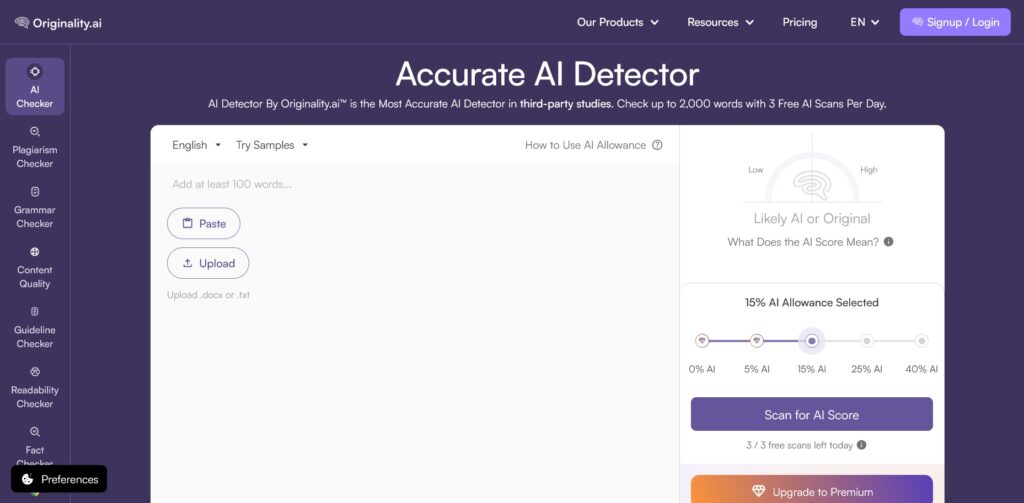Click the '0% AI' label under the slider
Screen dimensions: 1024x503
[702, 369]
